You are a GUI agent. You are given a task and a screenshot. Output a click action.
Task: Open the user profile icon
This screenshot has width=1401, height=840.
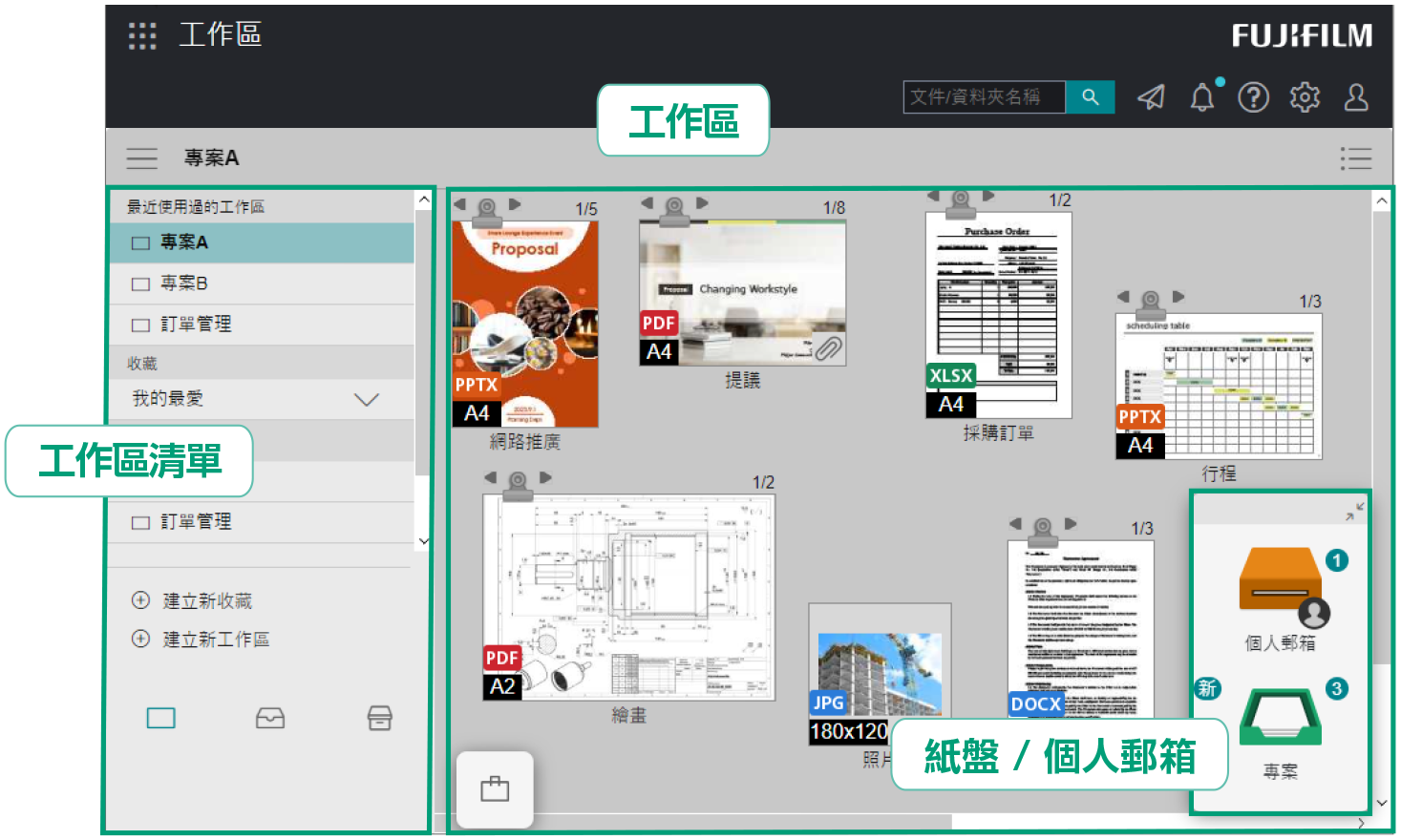click(x=1356, y=96)
